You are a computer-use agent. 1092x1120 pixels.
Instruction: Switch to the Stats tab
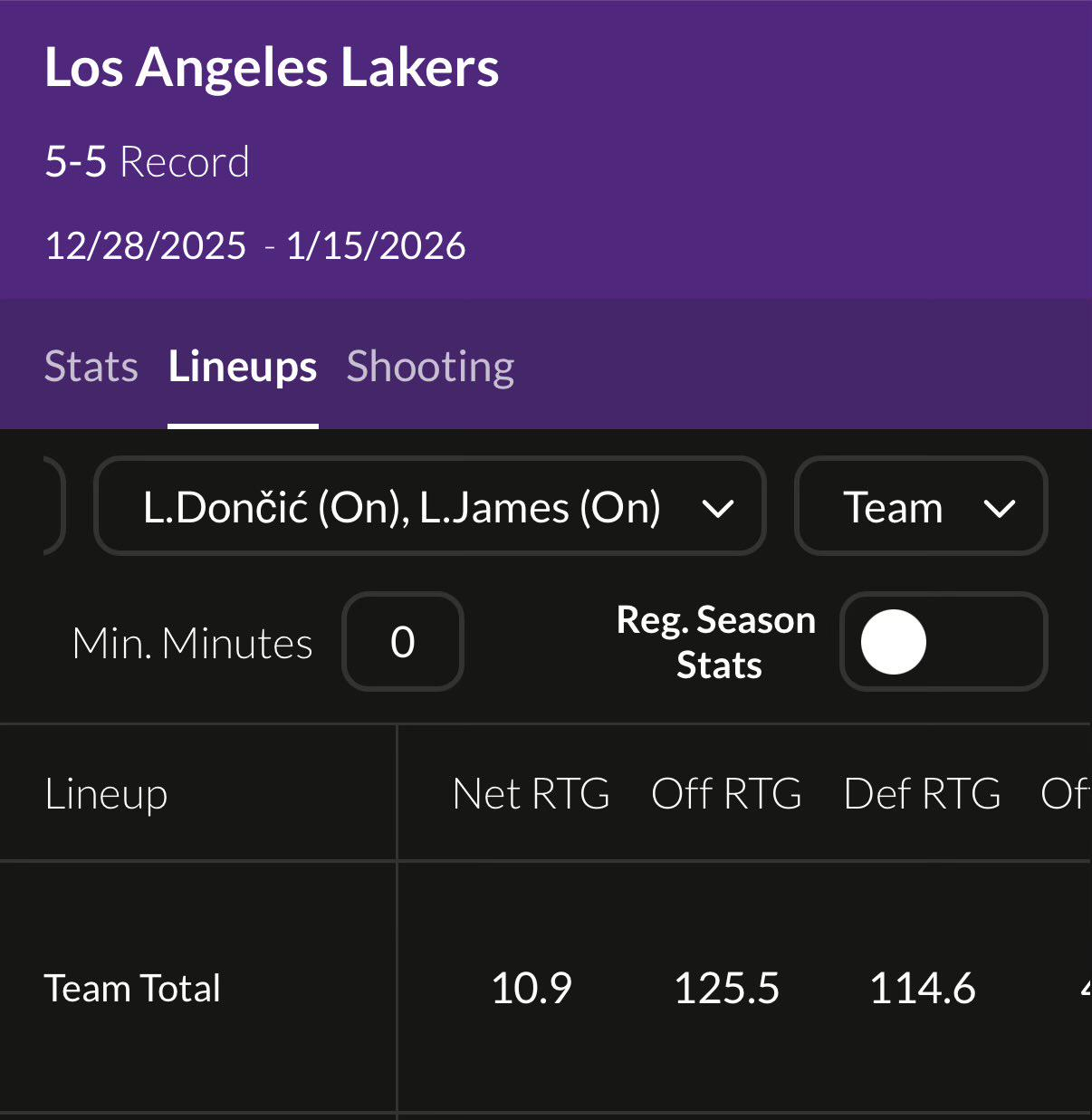coord(91,367)
